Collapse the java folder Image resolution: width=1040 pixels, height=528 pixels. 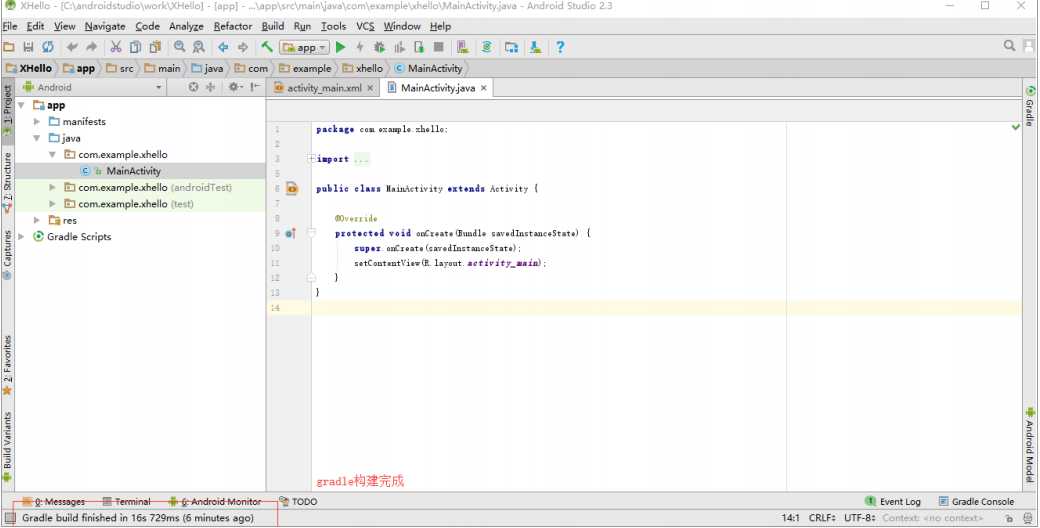(x=37, y=138)
